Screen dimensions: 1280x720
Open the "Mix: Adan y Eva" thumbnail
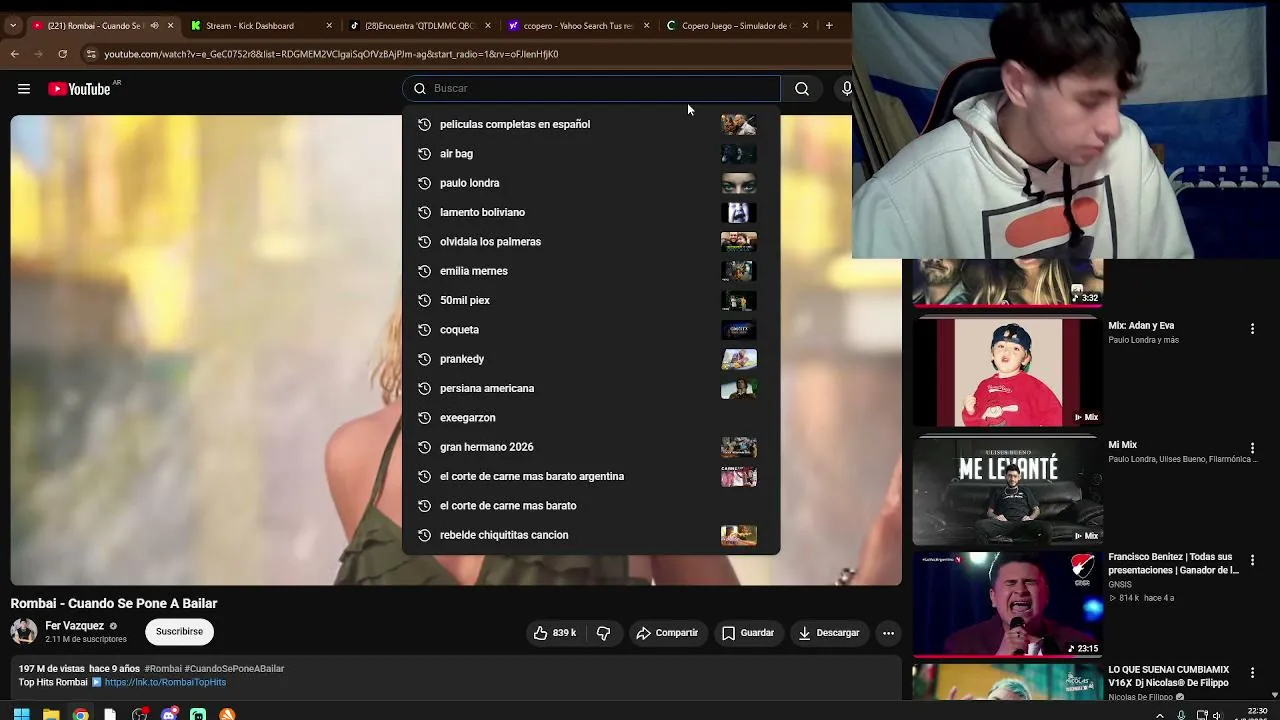click(1008, 372)
